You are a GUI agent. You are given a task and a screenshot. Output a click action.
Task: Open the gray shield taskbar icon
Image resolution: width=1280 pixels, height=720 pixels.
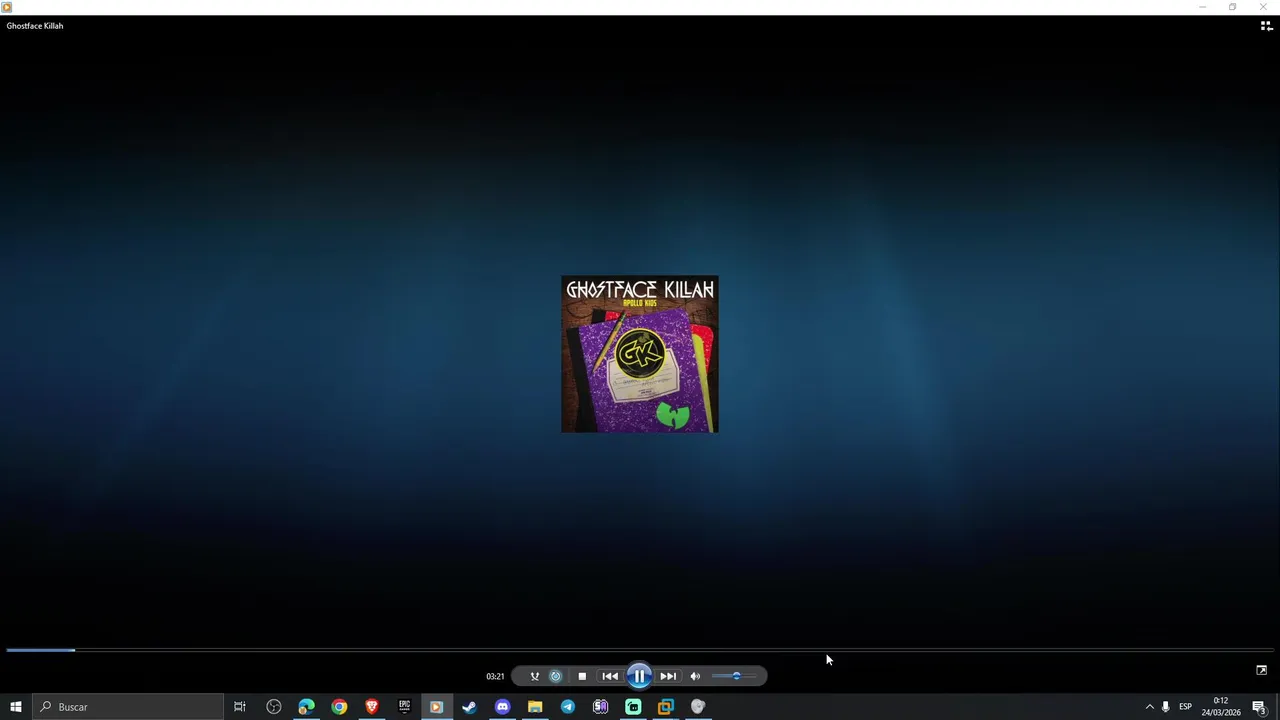[698, 707]
